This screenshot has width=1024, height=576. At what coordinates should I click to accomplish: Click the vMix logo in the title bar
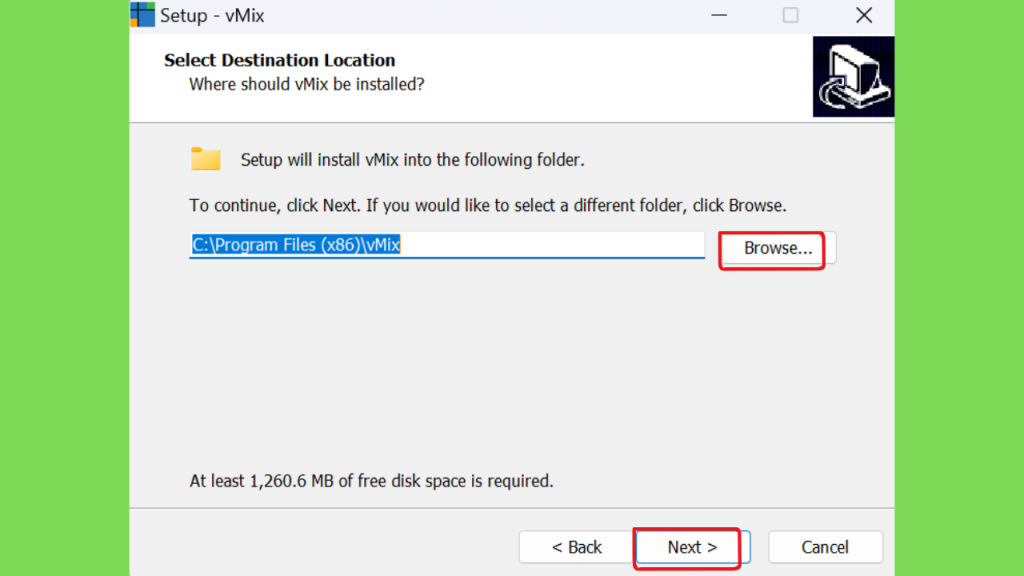pos(142,14)
